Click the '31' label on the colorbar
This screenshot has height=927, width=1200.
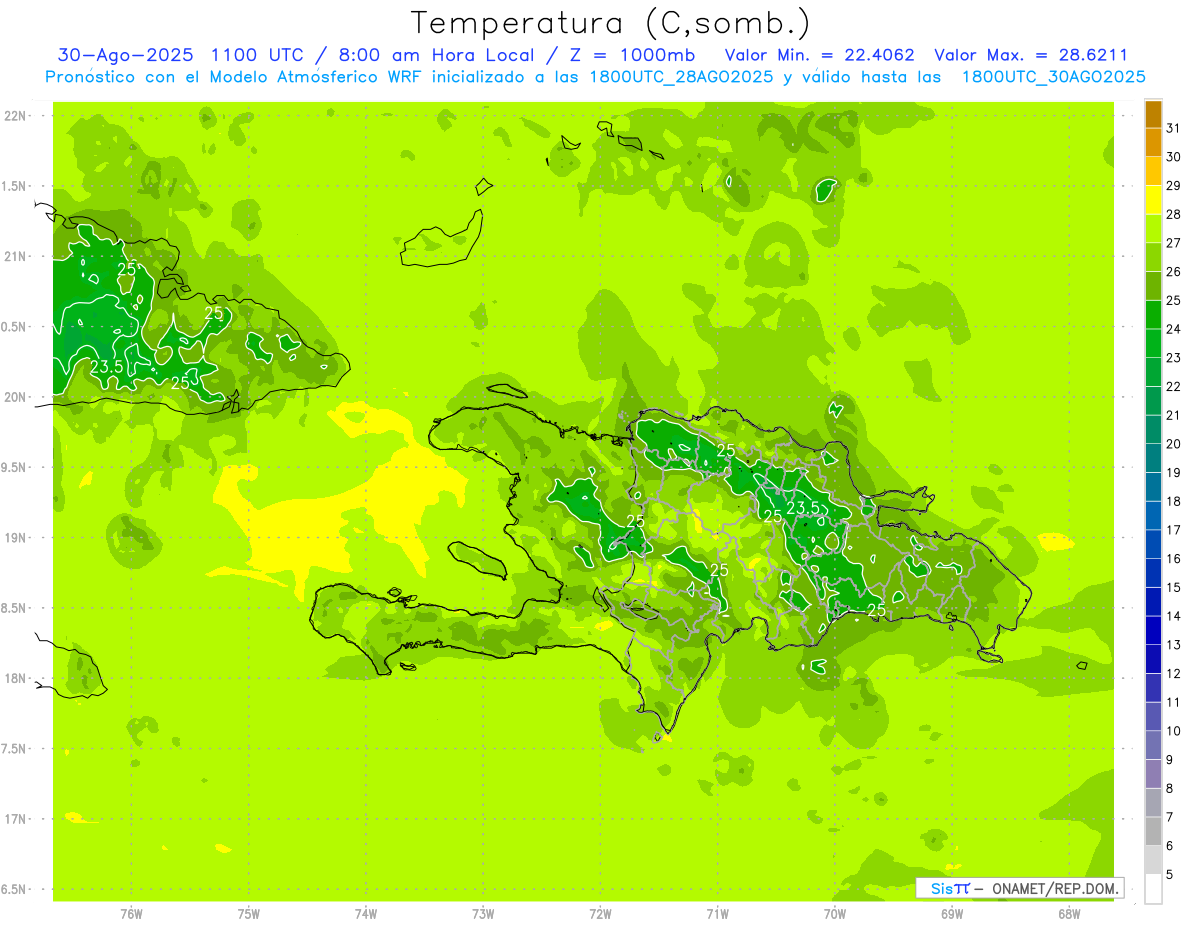(x=1174, y=128)
